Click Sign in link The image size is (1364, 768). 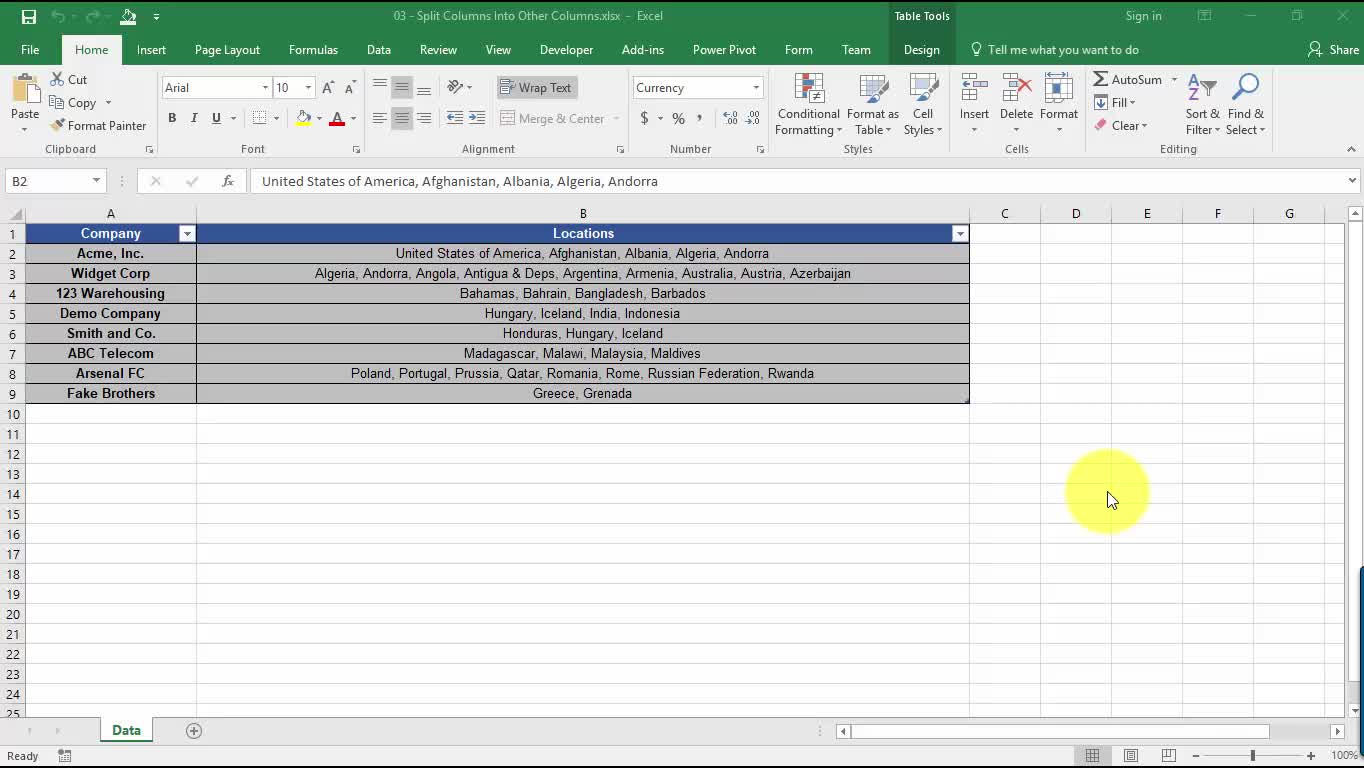pos(1143,16)
